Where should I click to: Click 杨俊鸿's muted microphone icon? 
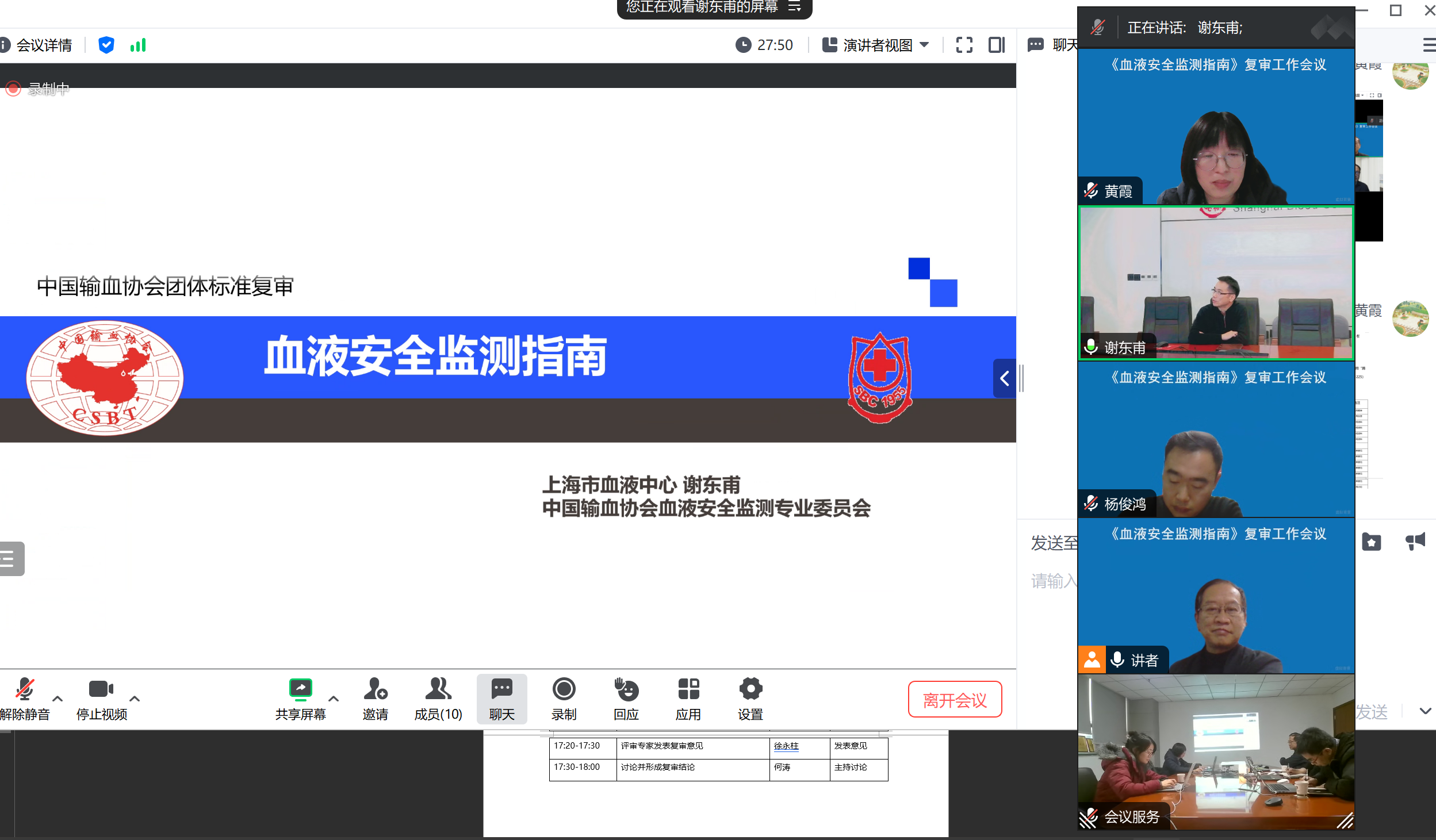point(1091,503)
